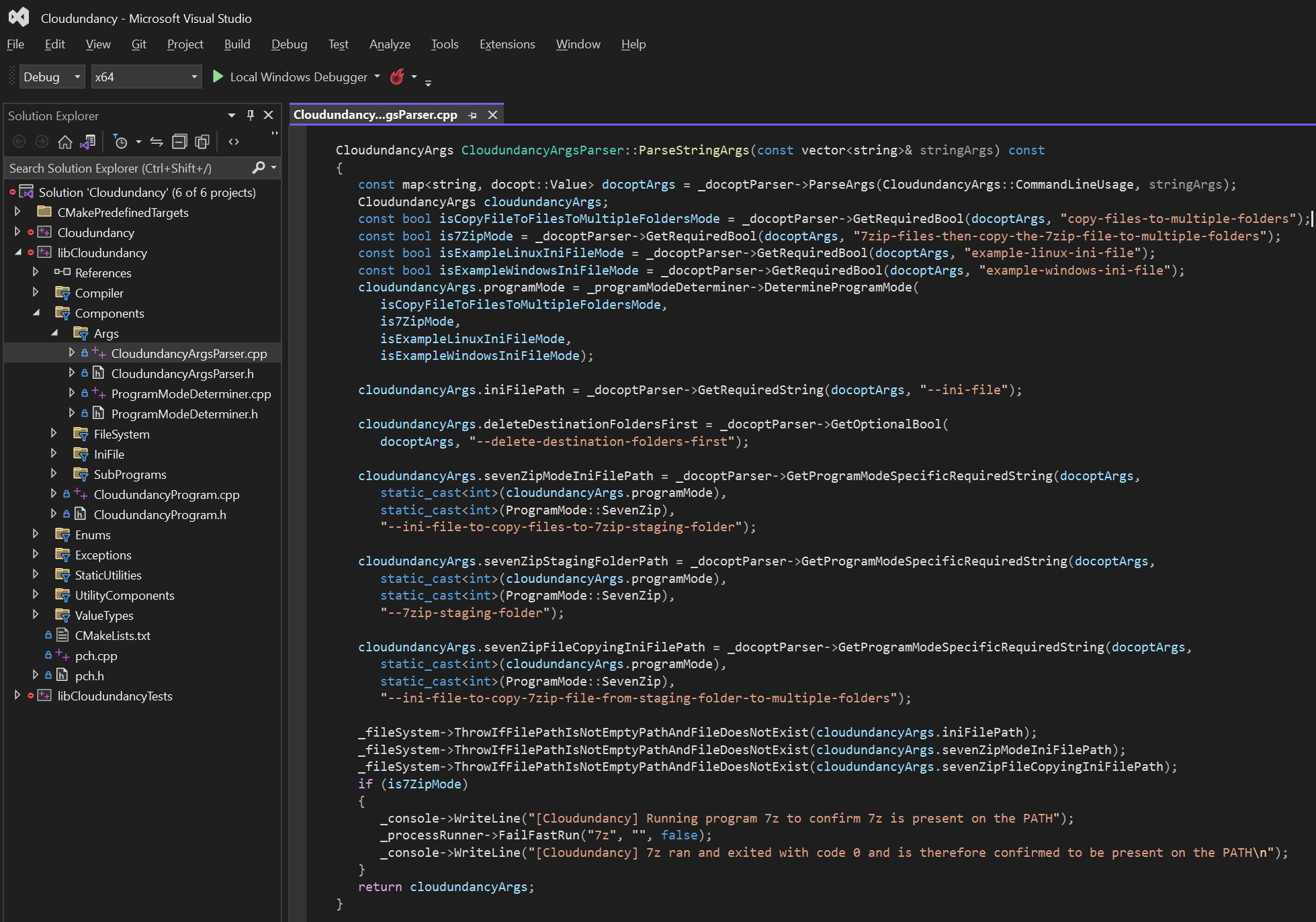Screen dimensions: 1316x922
Task: Expand the FileSystem folder
Action: point(54,434)
